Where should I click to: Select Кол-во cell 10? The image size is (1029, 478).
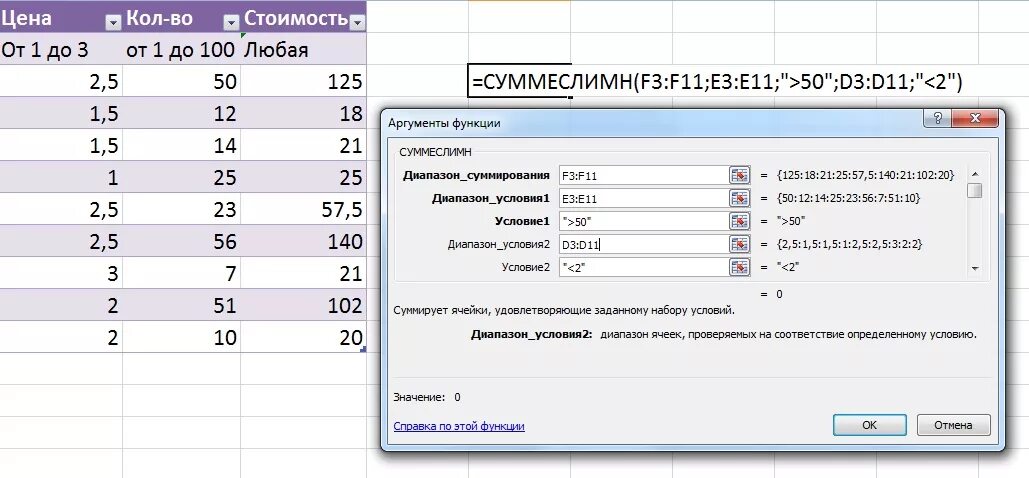pyautogui.click(x=181, y=337)
